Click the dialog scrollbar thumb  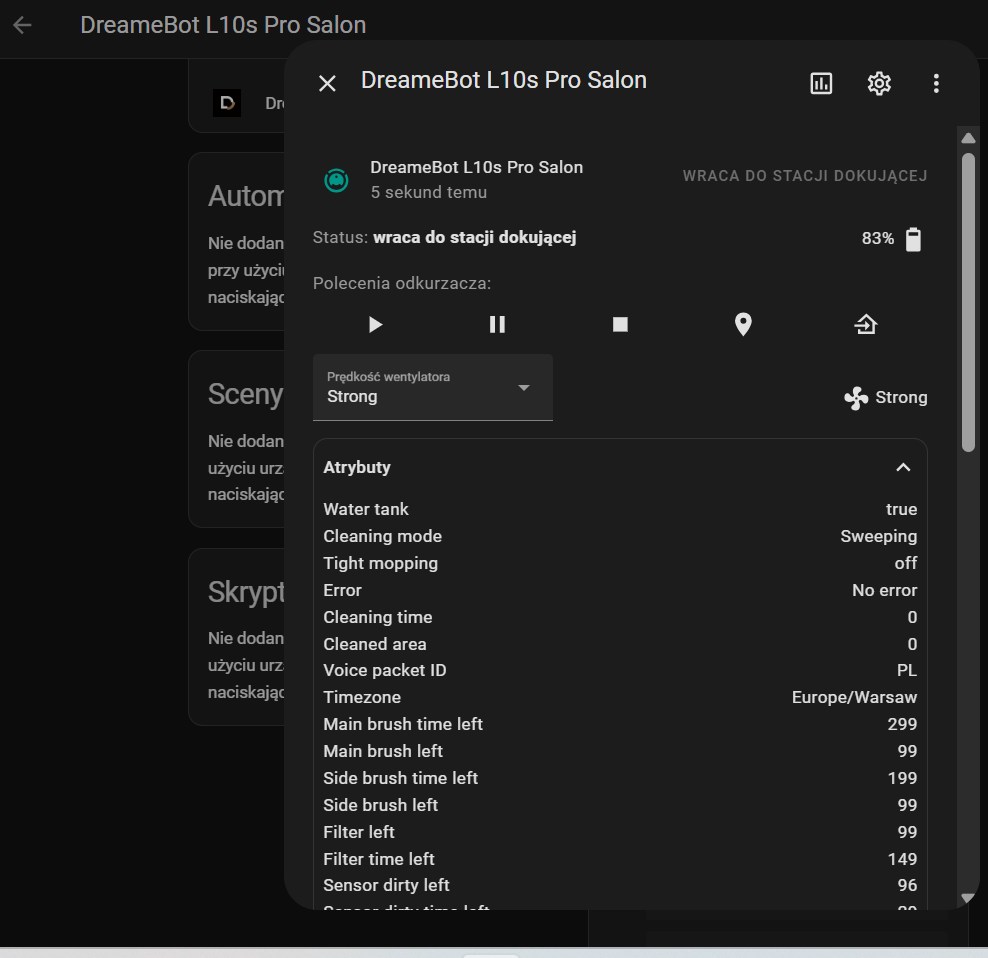pos(968,303)
